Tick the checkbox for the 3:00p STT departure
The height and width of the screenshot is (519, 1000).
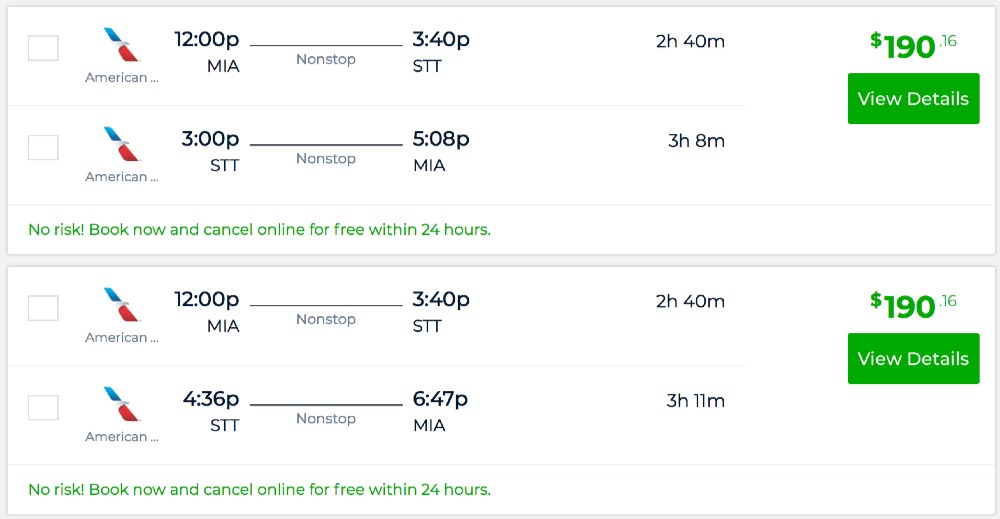[43, 148]
